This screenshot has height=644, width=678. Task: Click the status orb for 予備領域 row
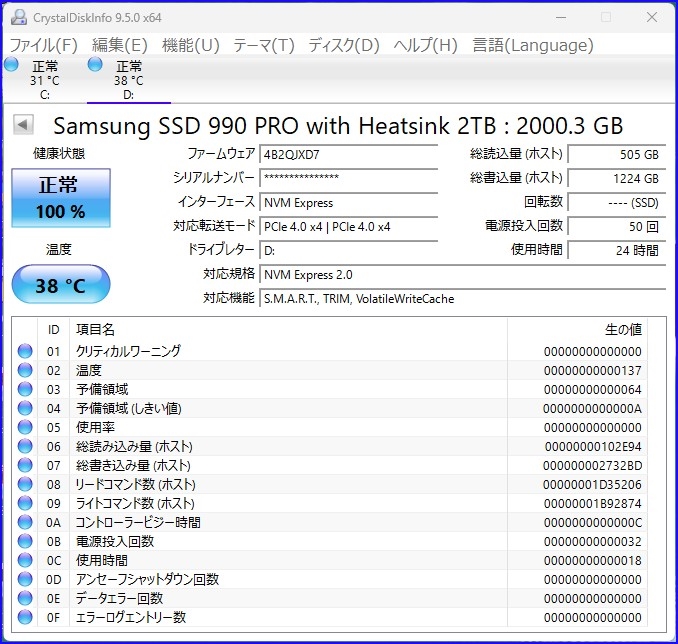25,389
